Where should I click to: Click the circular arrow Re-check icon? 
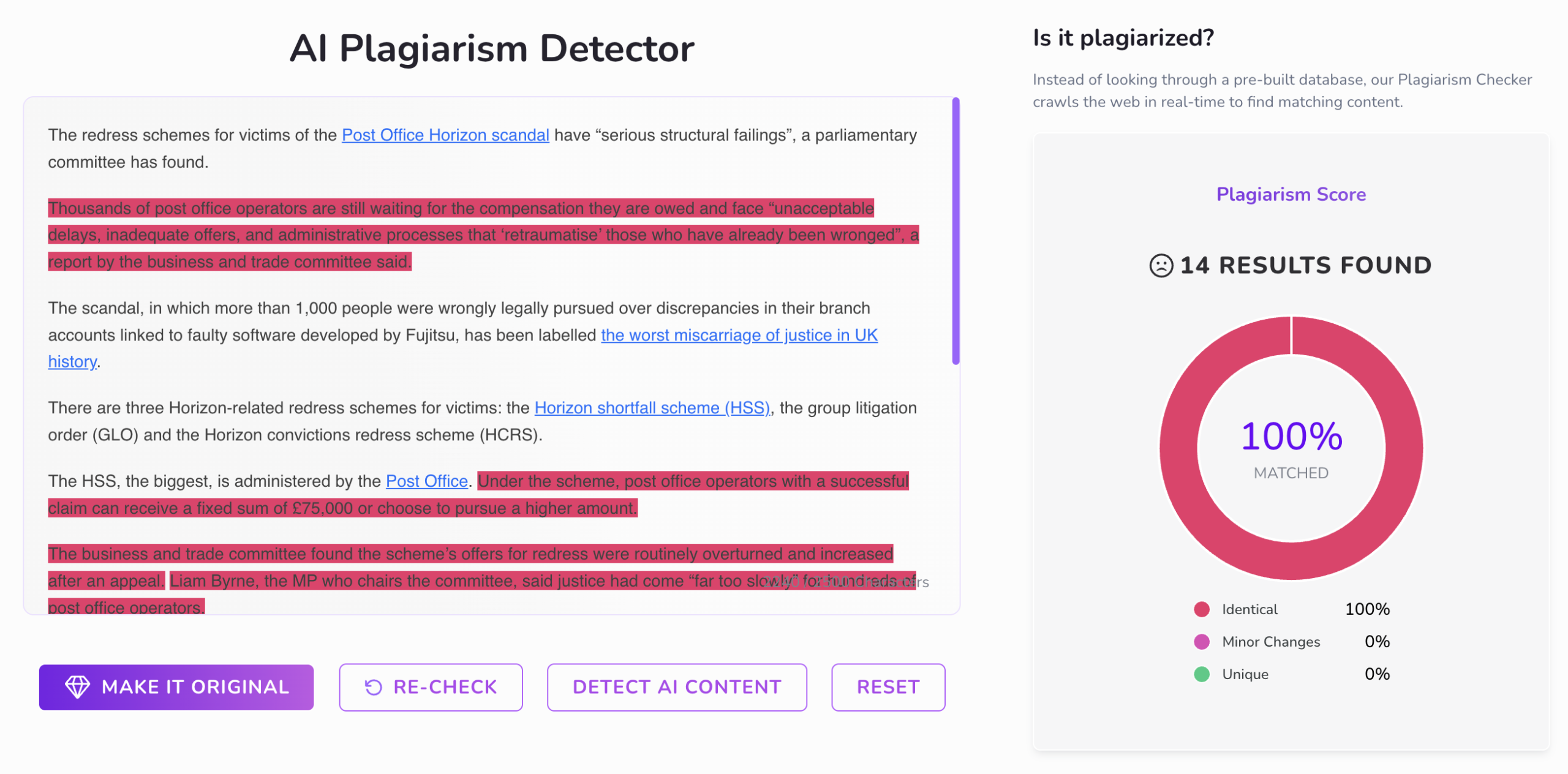click(x=373, y=687)
